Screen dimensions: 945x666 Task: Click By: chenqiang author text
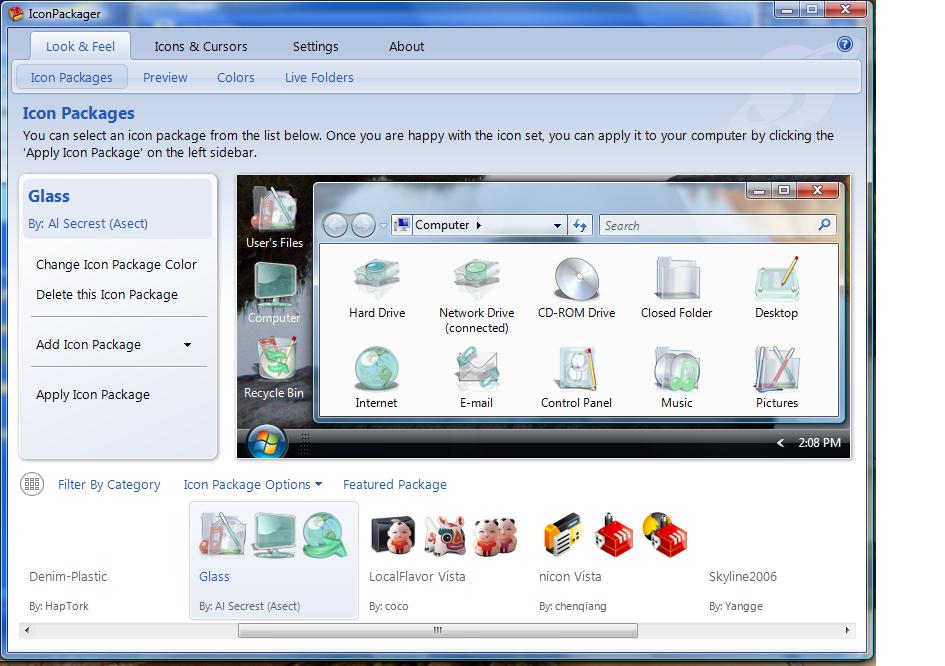(x=573, y=606)
